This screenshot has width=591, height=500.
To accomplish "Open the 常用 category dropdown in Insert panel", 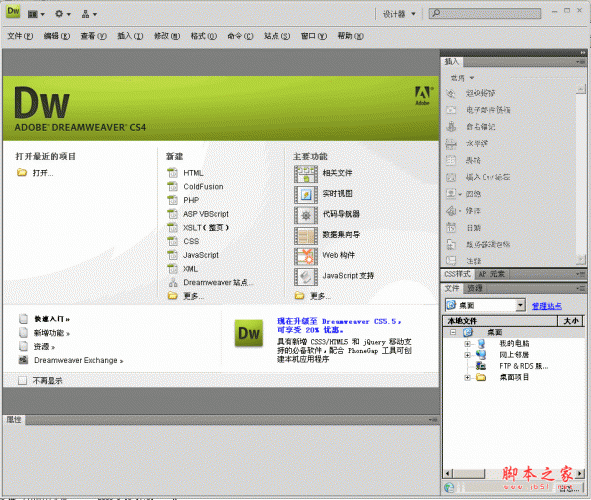I will click(462, 78).
